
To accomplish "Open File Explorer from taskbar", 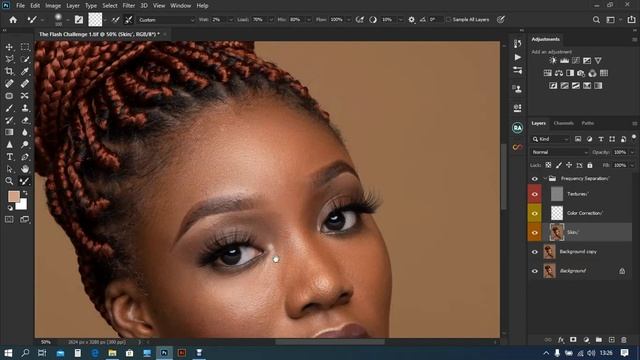I will click(112, 353).
